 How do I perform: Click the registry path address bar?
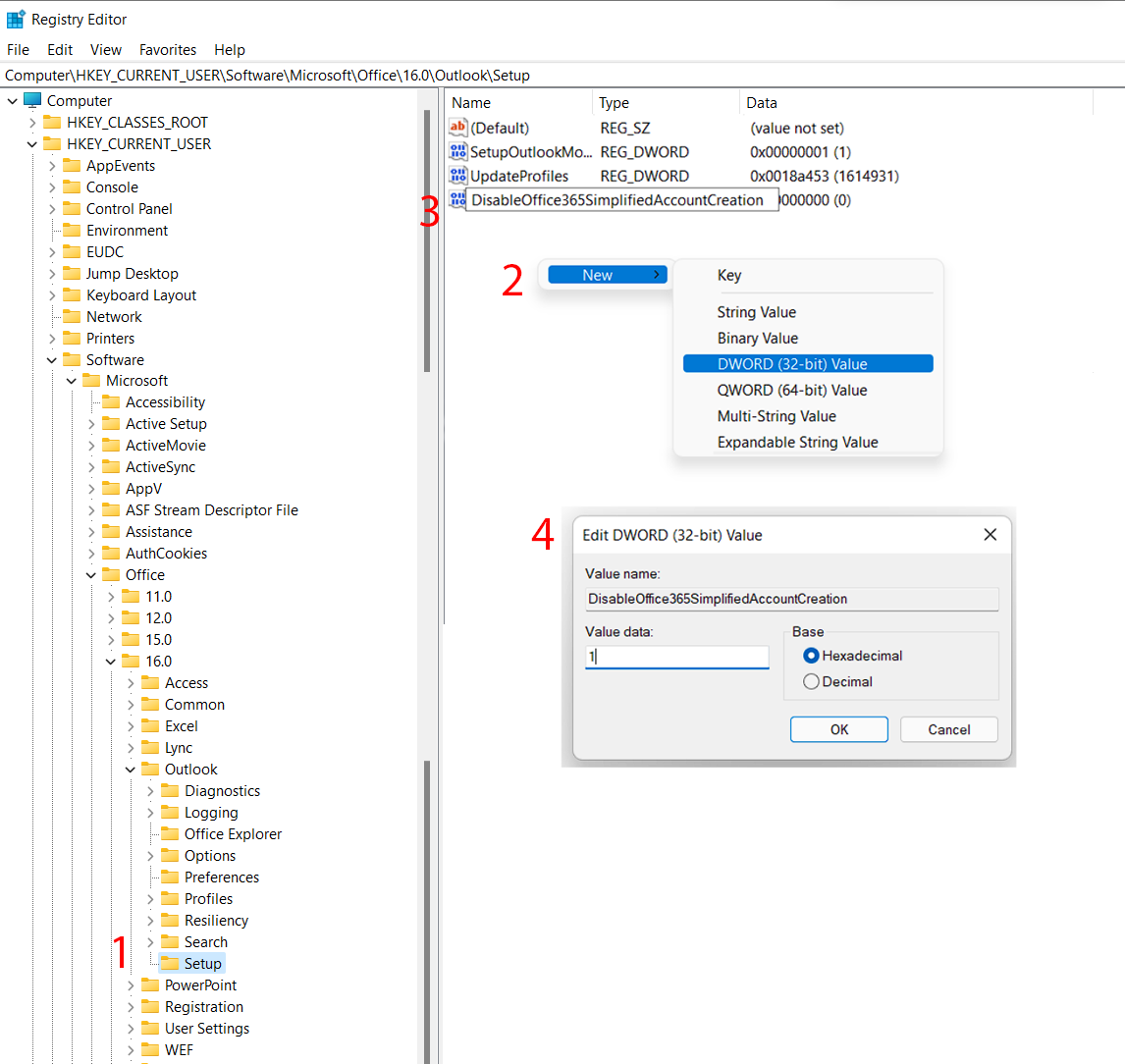(562, 76)
